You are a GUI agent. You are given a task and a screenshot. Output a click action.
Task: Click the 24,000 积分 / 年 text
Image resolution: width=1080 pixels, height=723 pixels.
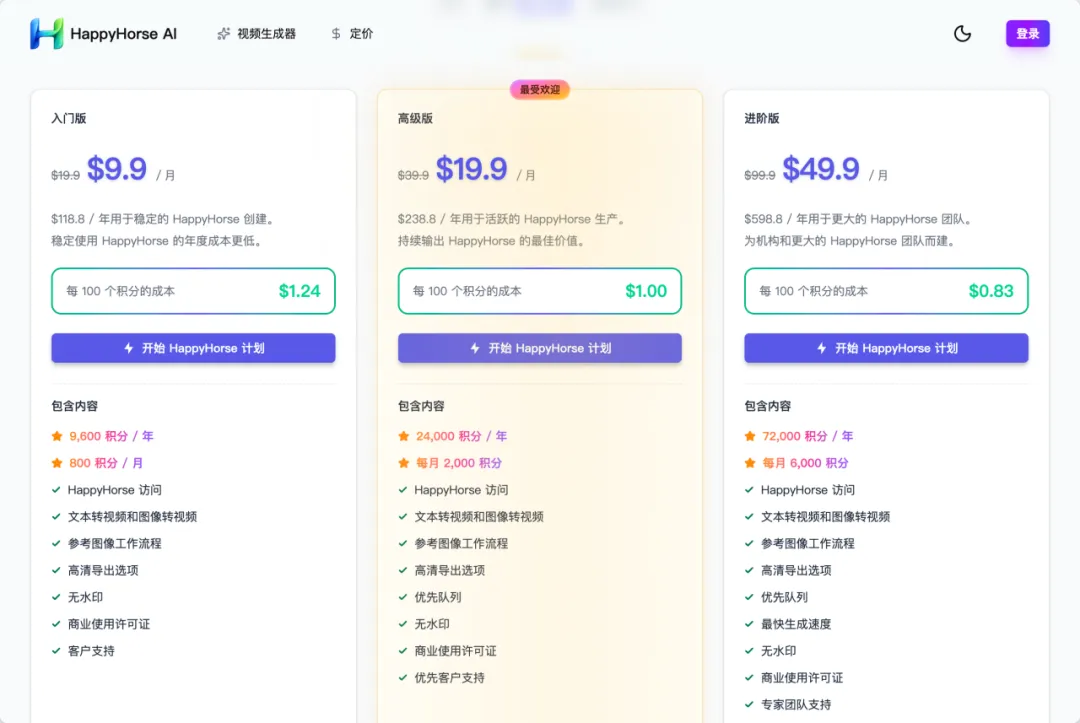coord(461,436)
